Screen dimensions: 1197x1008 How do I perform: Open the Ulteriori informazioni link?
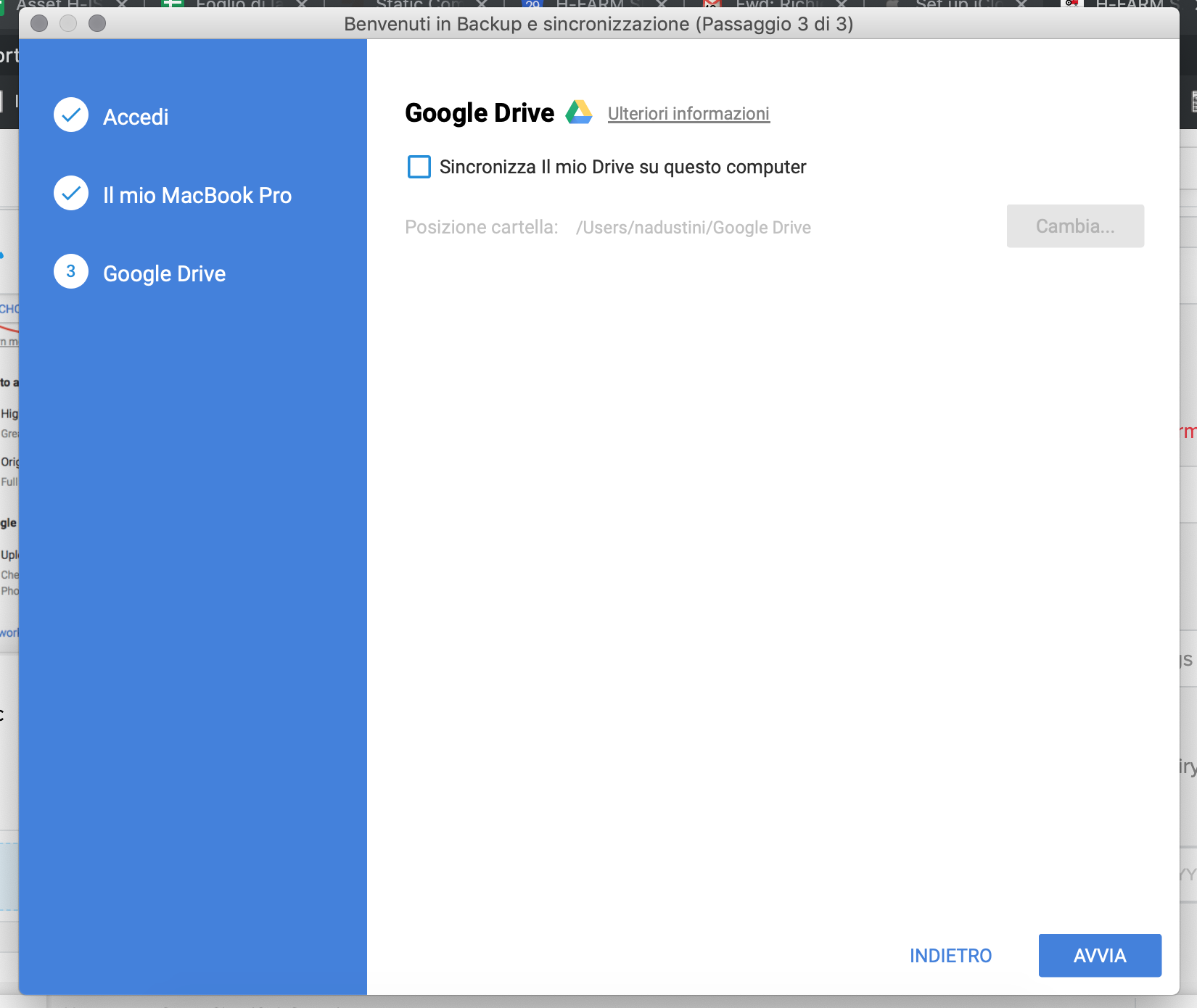pyautogui.click(x=688, y=114)
